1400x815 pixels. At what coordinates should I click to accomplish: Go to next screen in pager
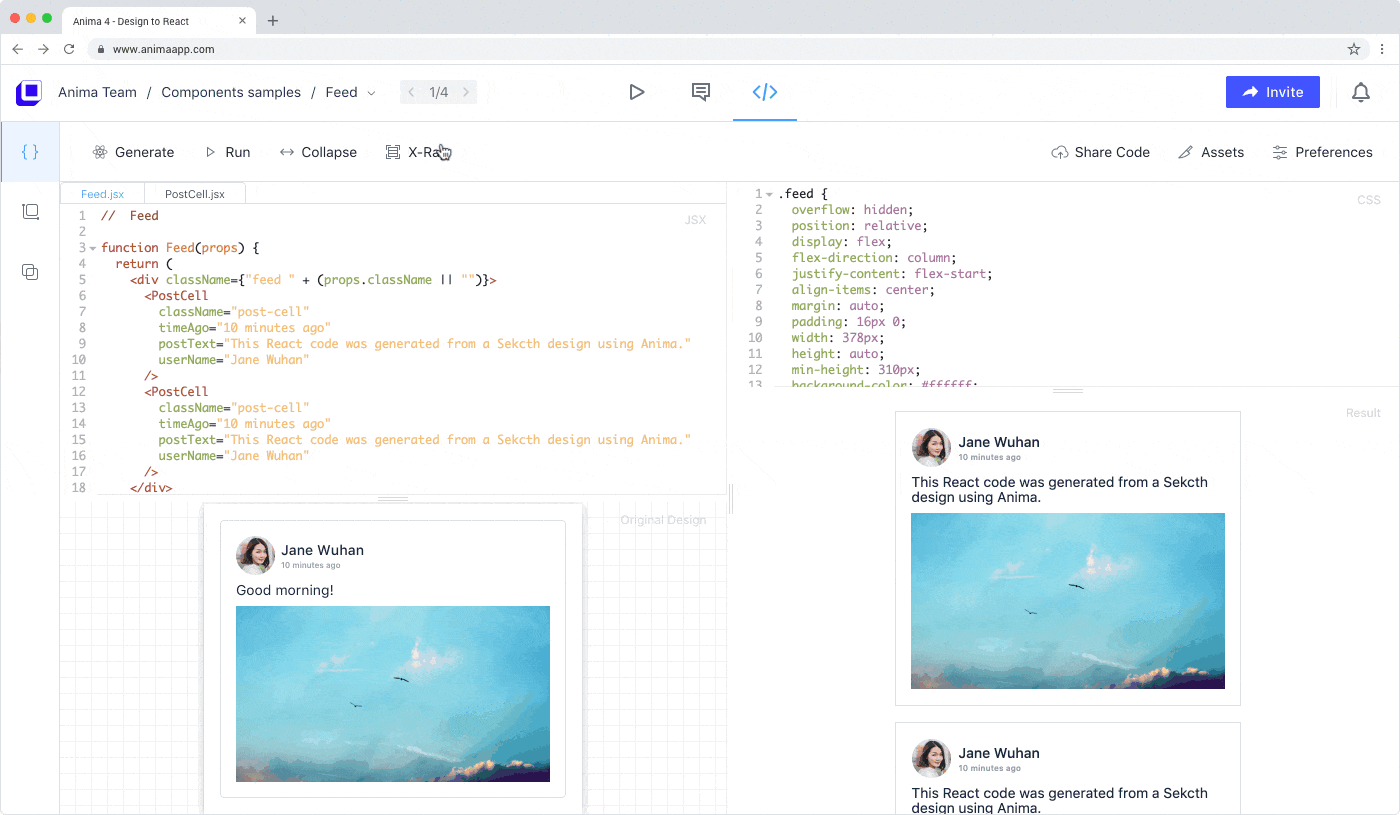[x=465, y=92]
